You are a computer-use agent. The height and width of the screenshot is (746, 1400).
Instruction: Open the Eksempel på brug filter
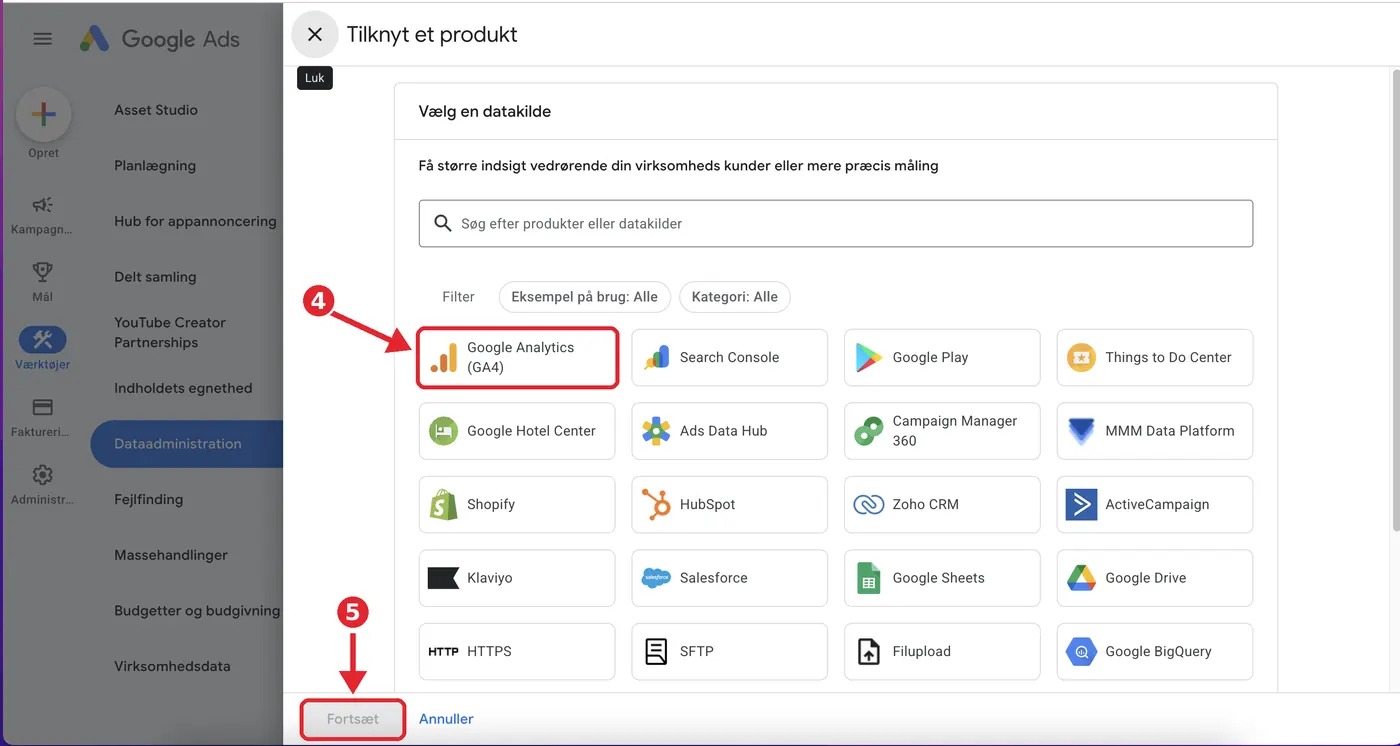(x=585, y=297)
